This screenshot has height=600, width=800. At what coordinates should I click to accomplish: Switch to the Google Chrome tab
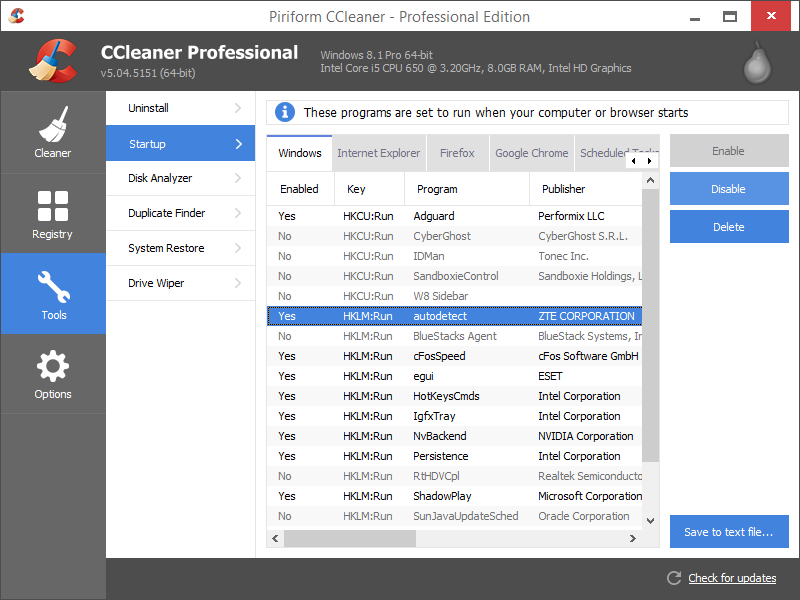(x=531, y=153)
